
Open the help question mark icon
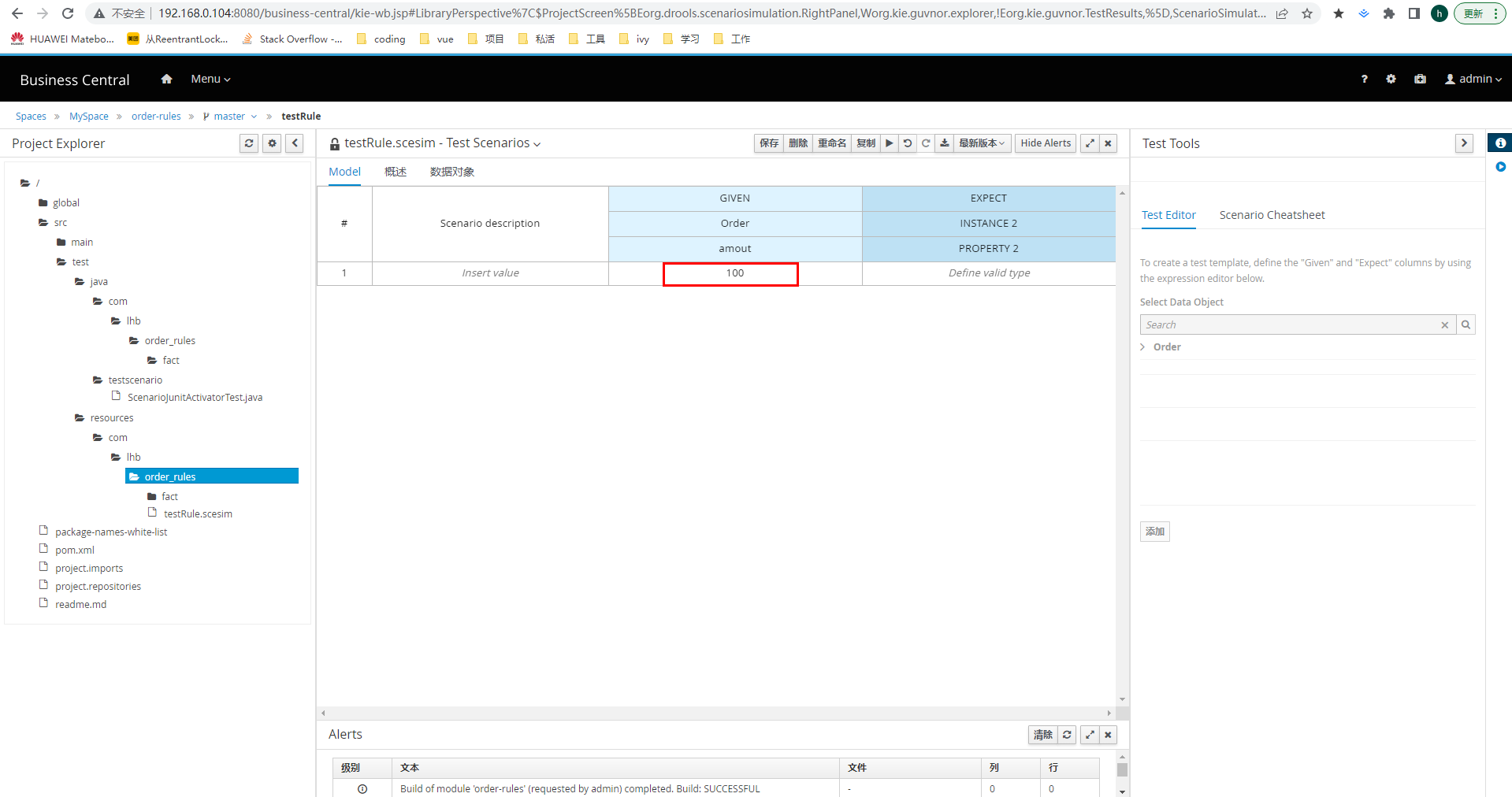pyautogui.click(x=1364, y=79)
